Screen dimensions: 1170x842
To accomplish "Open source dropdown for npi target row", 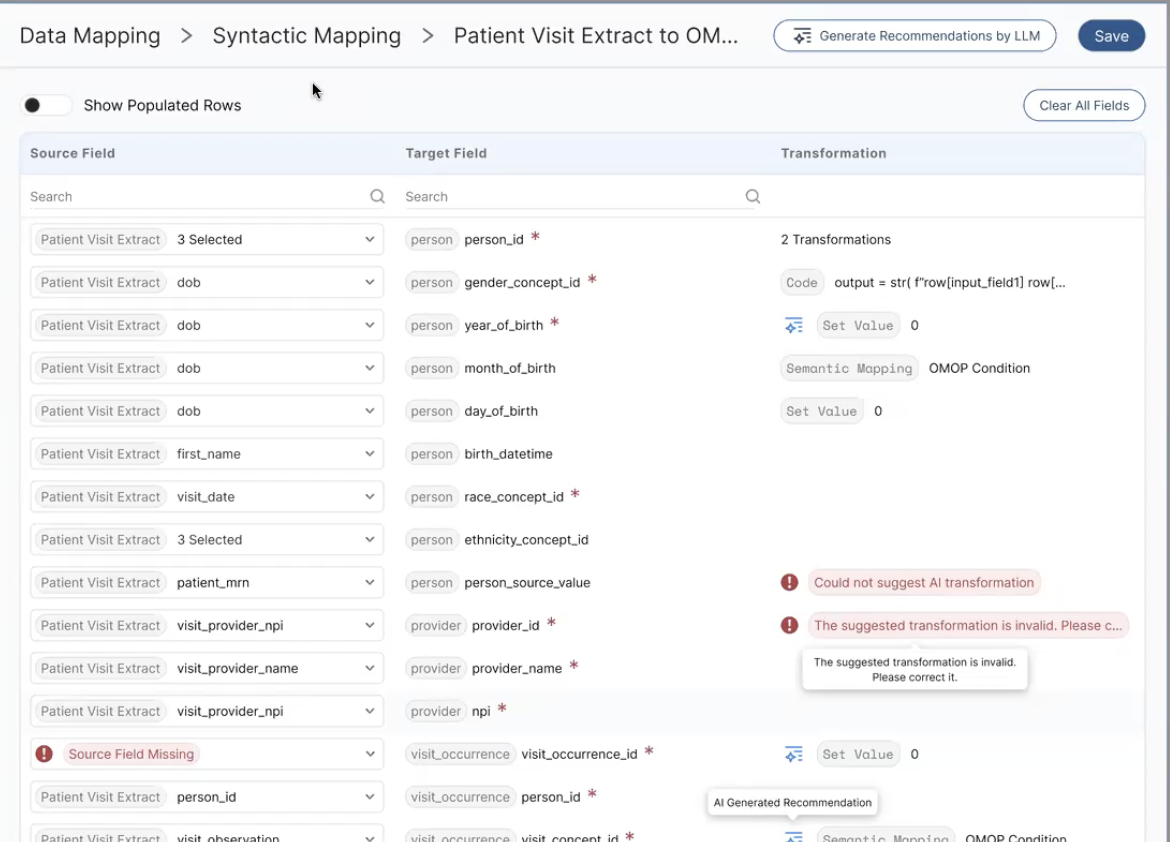I will pos(207,711).
